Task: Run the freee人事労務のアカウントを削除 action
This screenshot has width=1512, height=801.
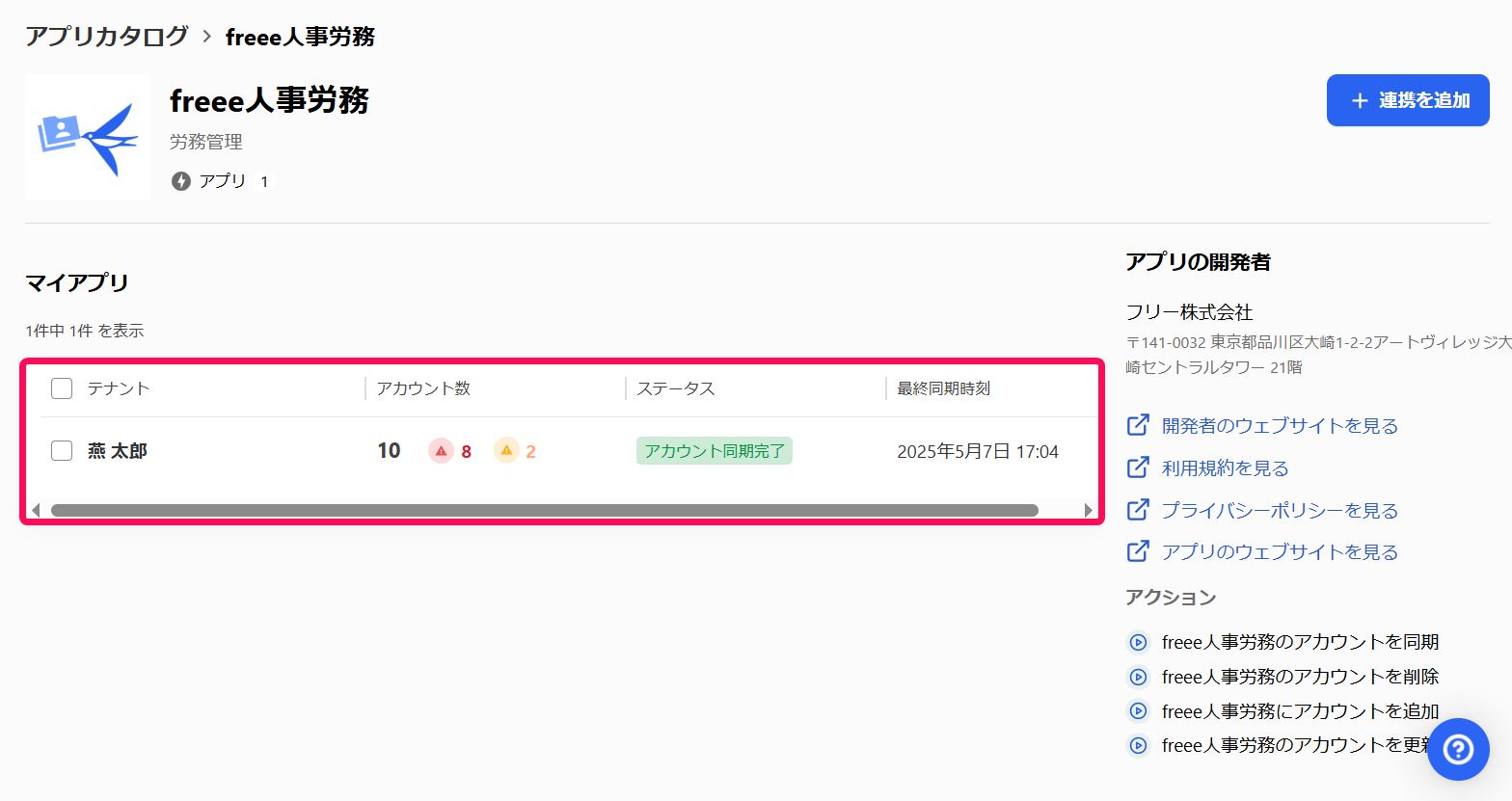Action: [x=1300, y=677]
